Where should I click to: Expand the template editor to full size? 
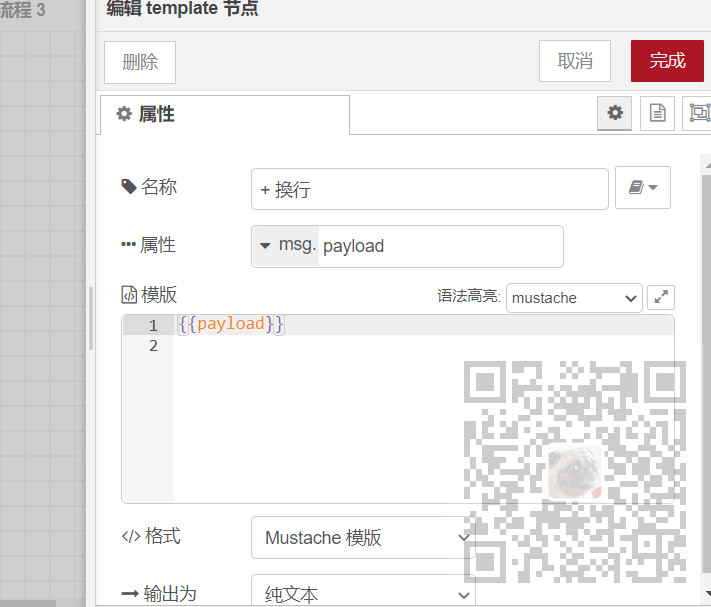click(x=661, y=297)
